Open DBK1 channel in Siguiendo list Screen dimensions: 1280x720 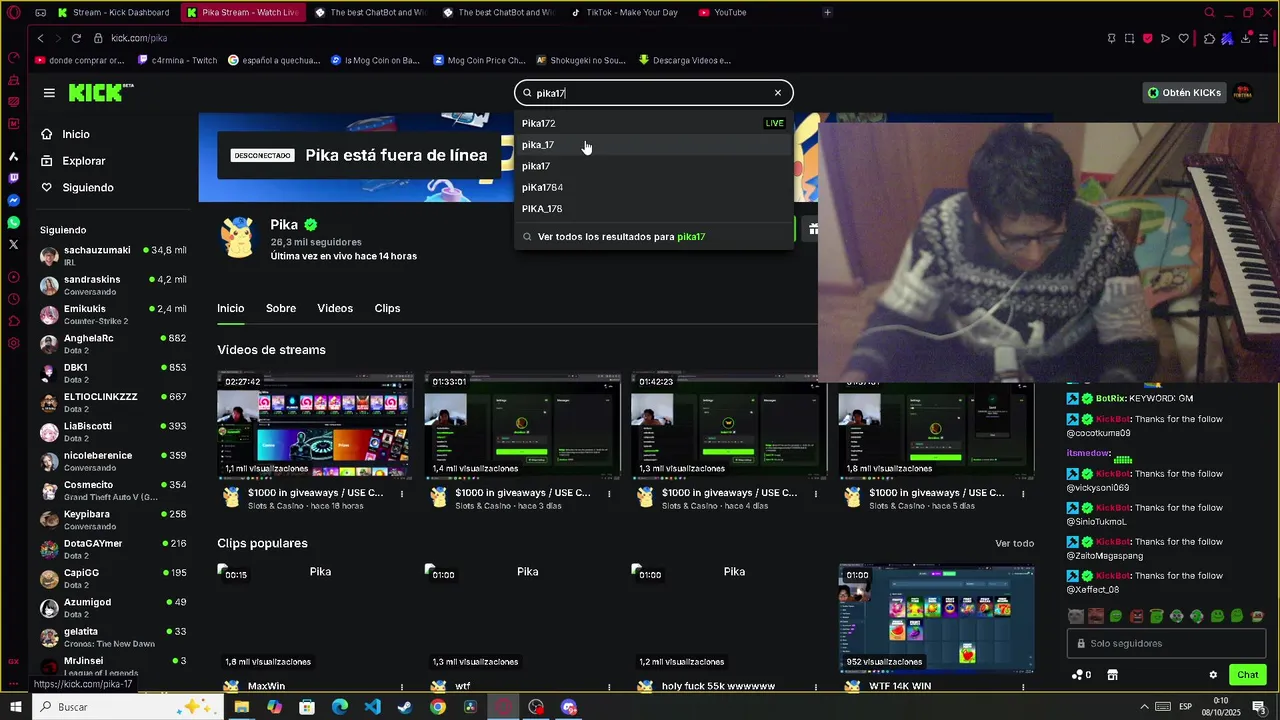[113, 373]
